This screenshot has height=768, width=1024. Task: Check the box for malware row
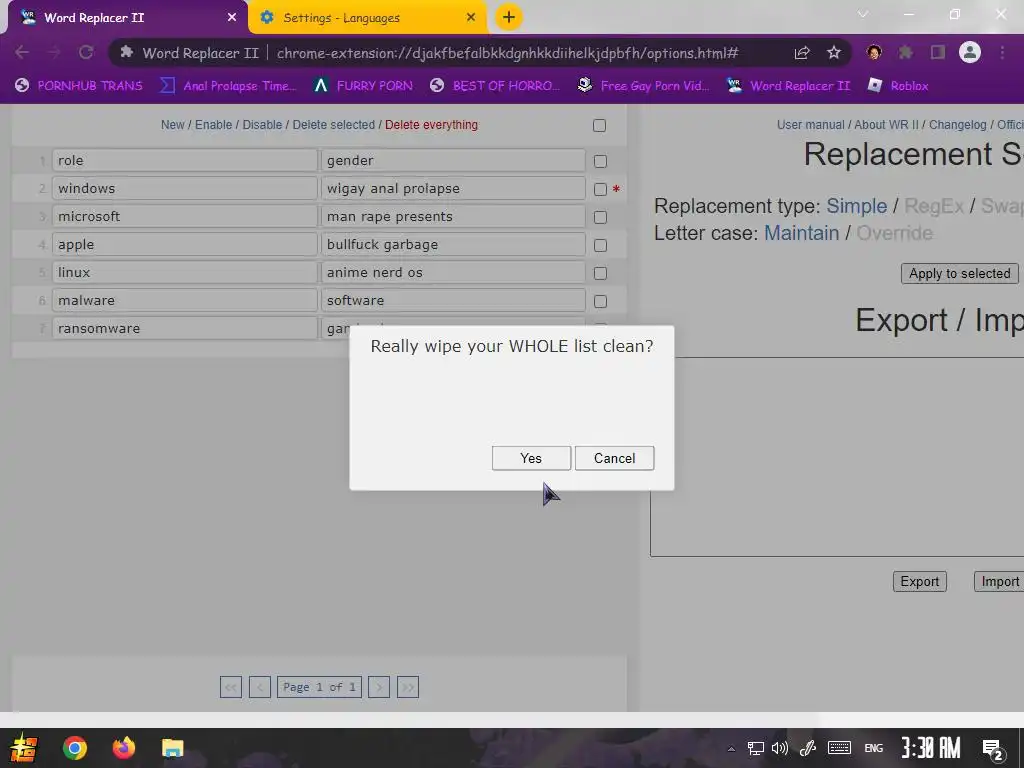pyautogui.click(x=600, y=302)
